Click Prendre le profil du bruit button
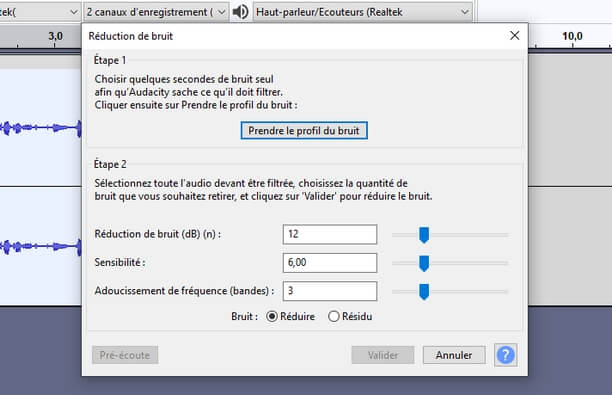 tap(304, 130)
